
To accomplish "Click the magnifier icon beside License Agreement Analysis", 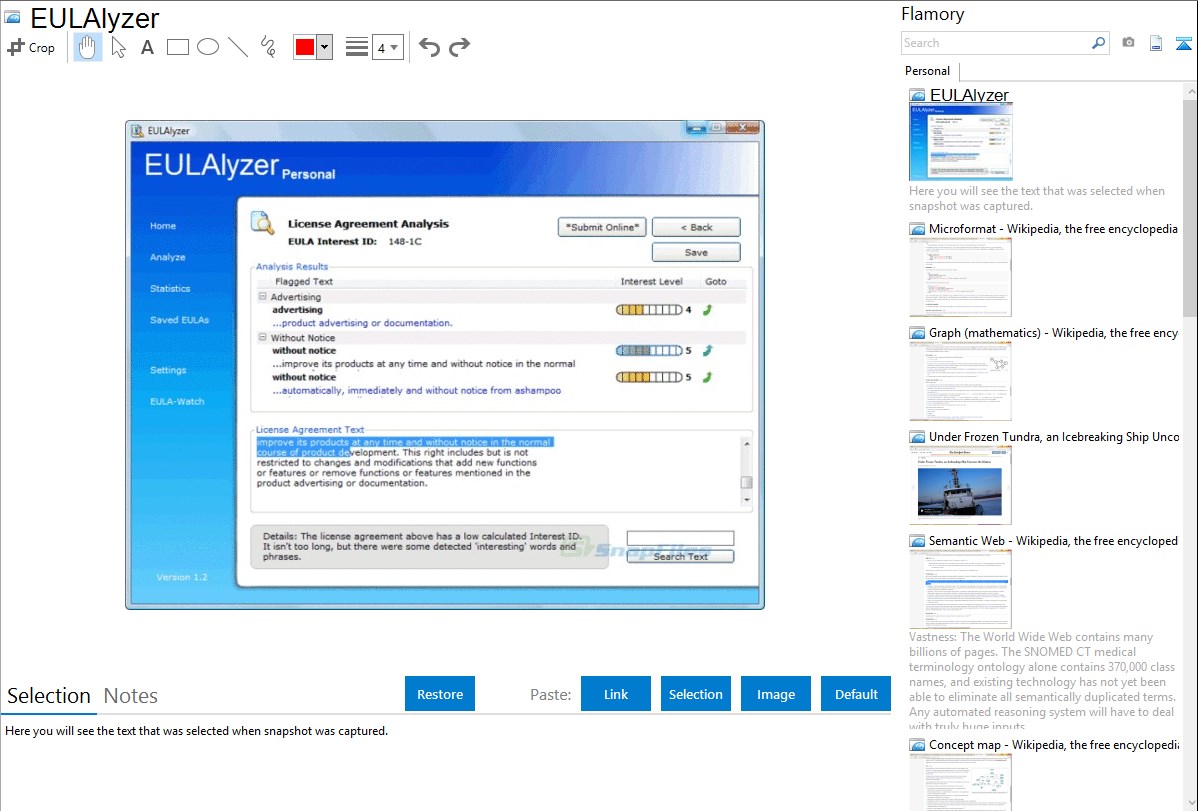I will click(262, 223).
